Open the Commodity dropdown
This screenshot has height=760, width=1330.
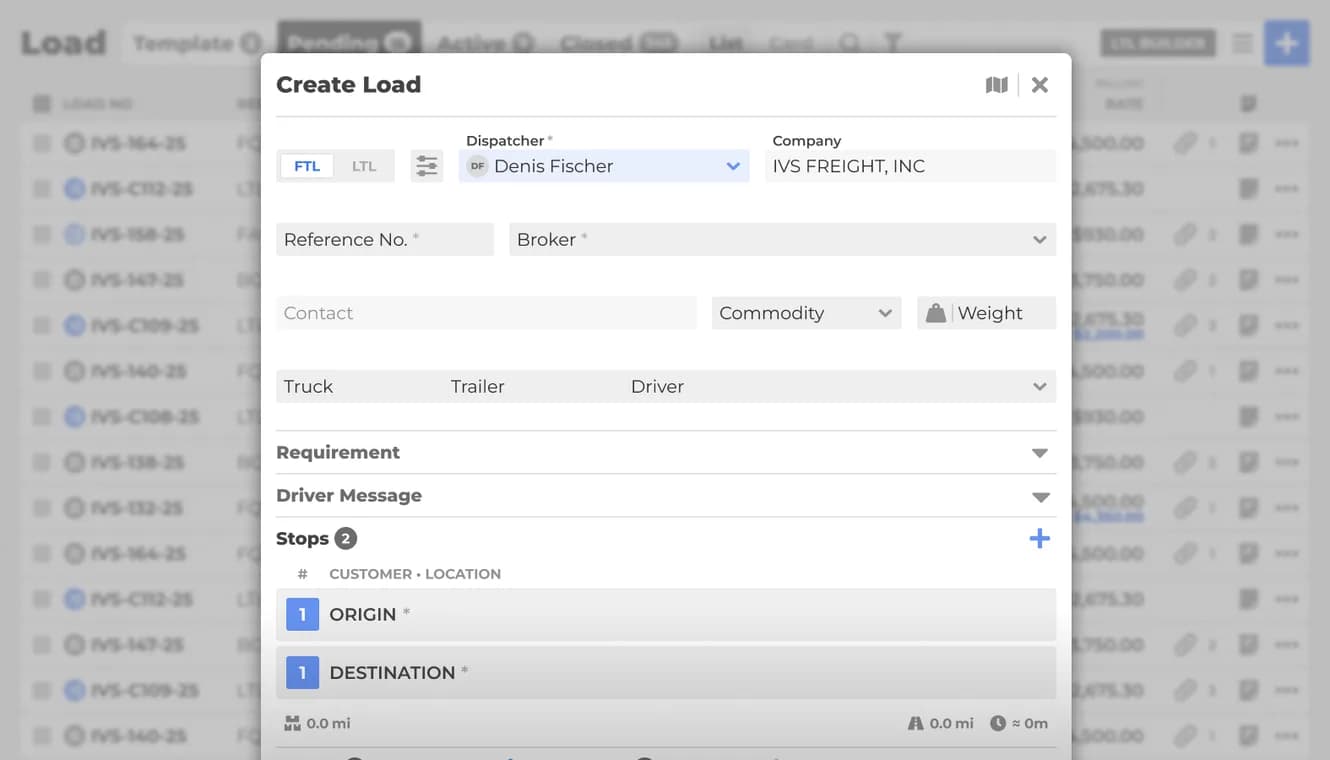tap(806, 313)
